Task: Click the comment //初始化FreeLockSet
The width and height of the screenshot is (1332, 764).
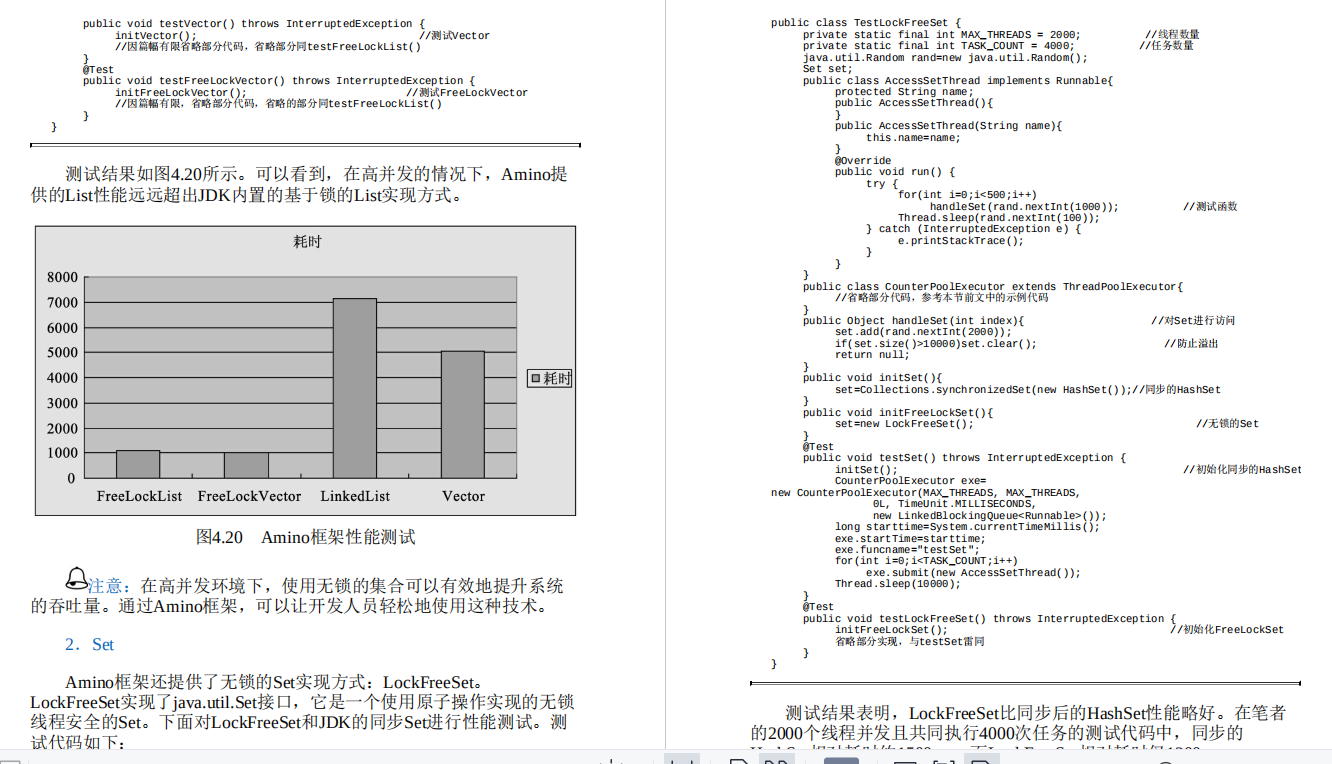Action: coord(1227,630)
